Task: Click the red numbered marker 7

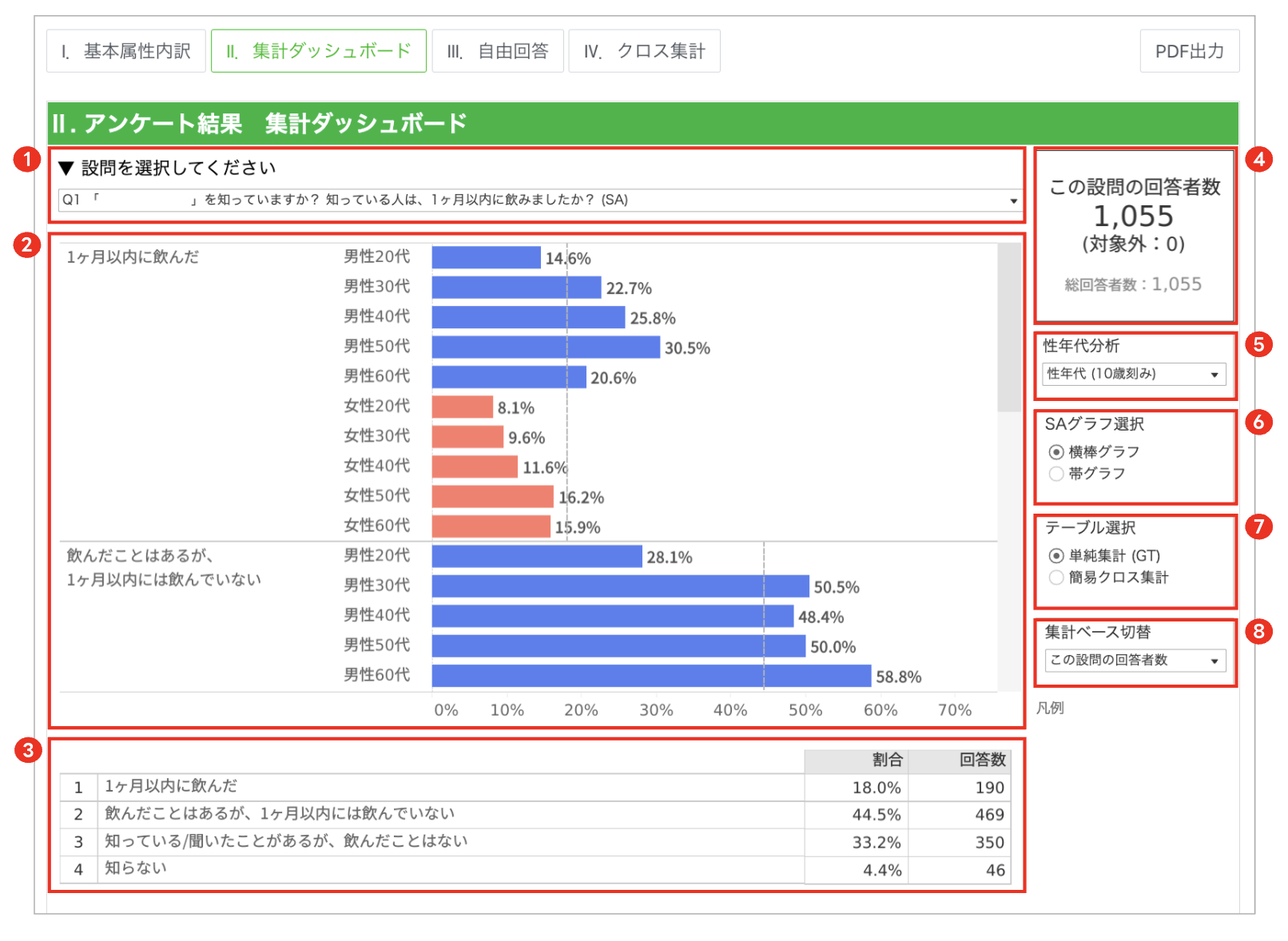Action: (1258, 526)
